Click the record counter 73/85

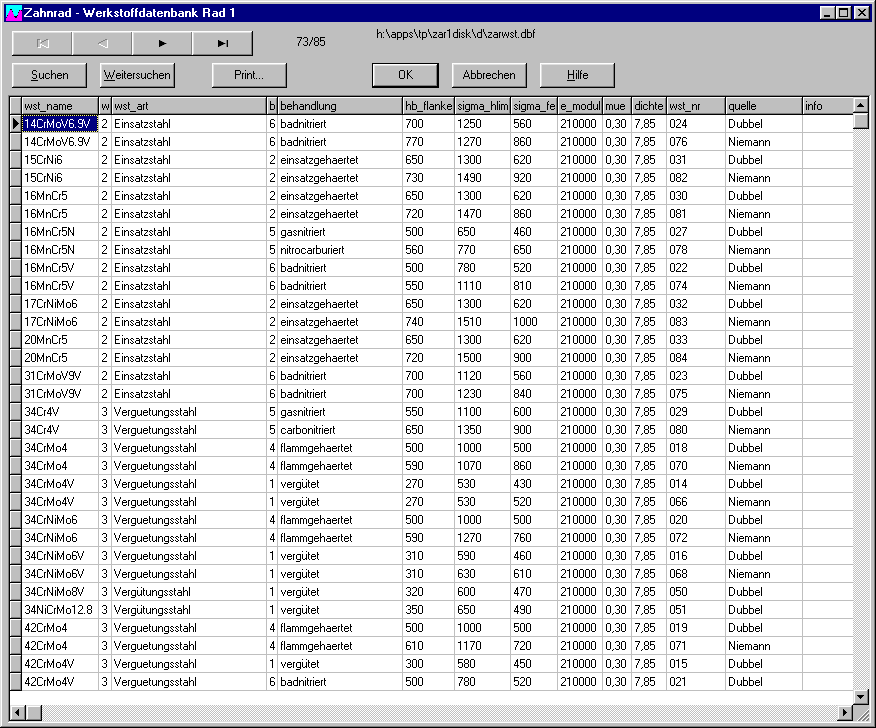[311, 42]
